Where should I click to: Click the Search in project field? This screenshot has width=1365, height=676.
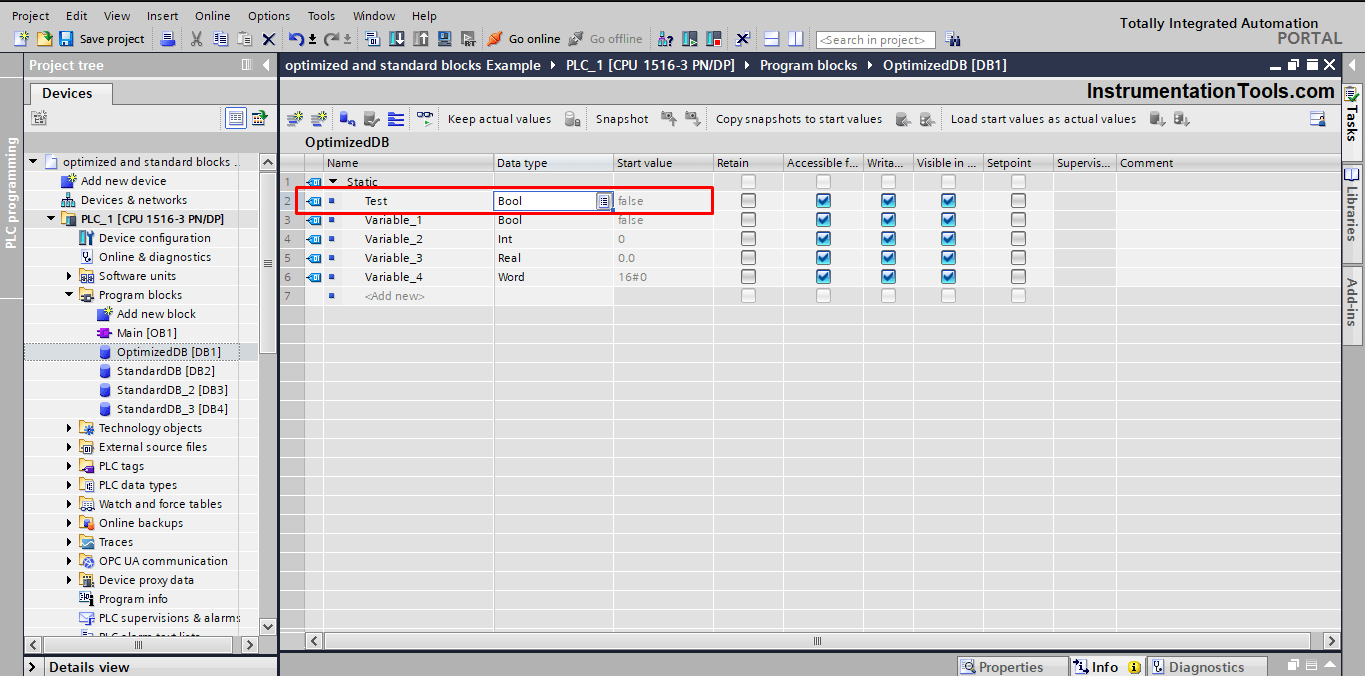[x=876, y=40]
